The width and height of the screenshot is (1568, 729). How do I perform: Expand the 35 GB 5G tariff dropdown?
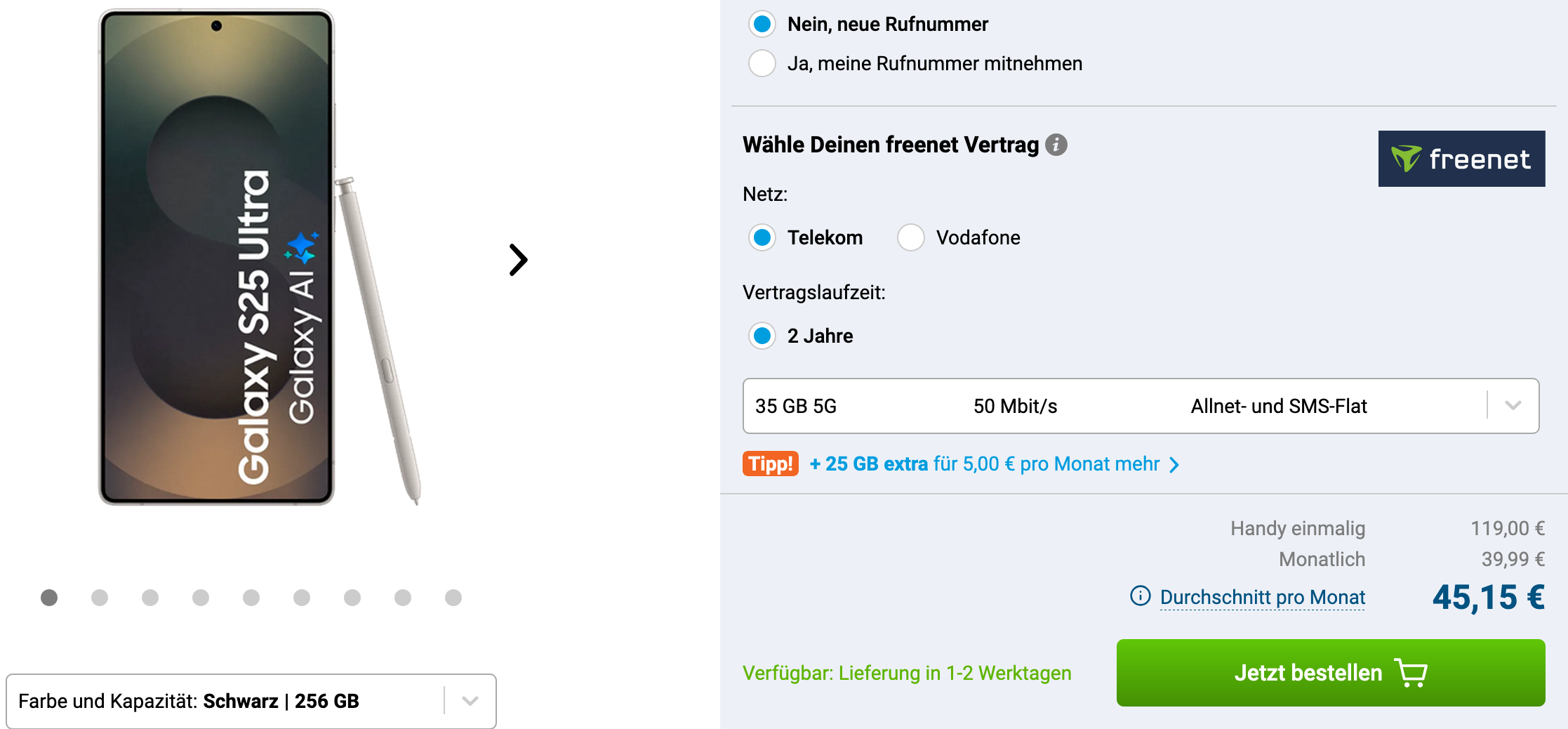1141,406
